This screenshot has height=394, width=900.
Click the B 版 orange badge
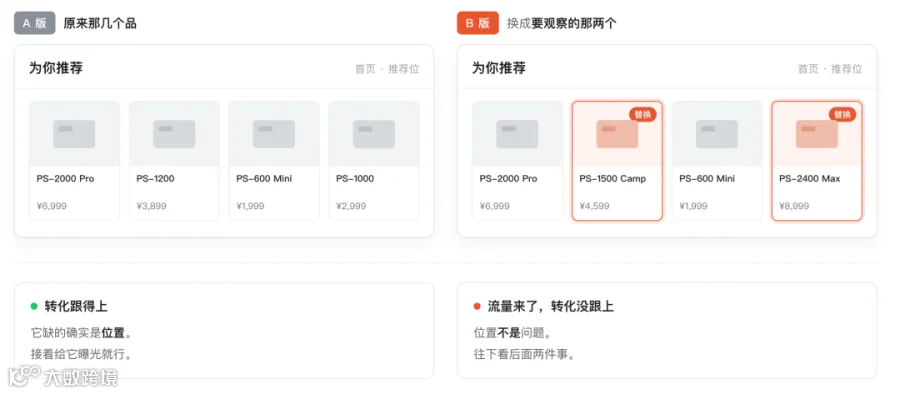tap(478, 24)
